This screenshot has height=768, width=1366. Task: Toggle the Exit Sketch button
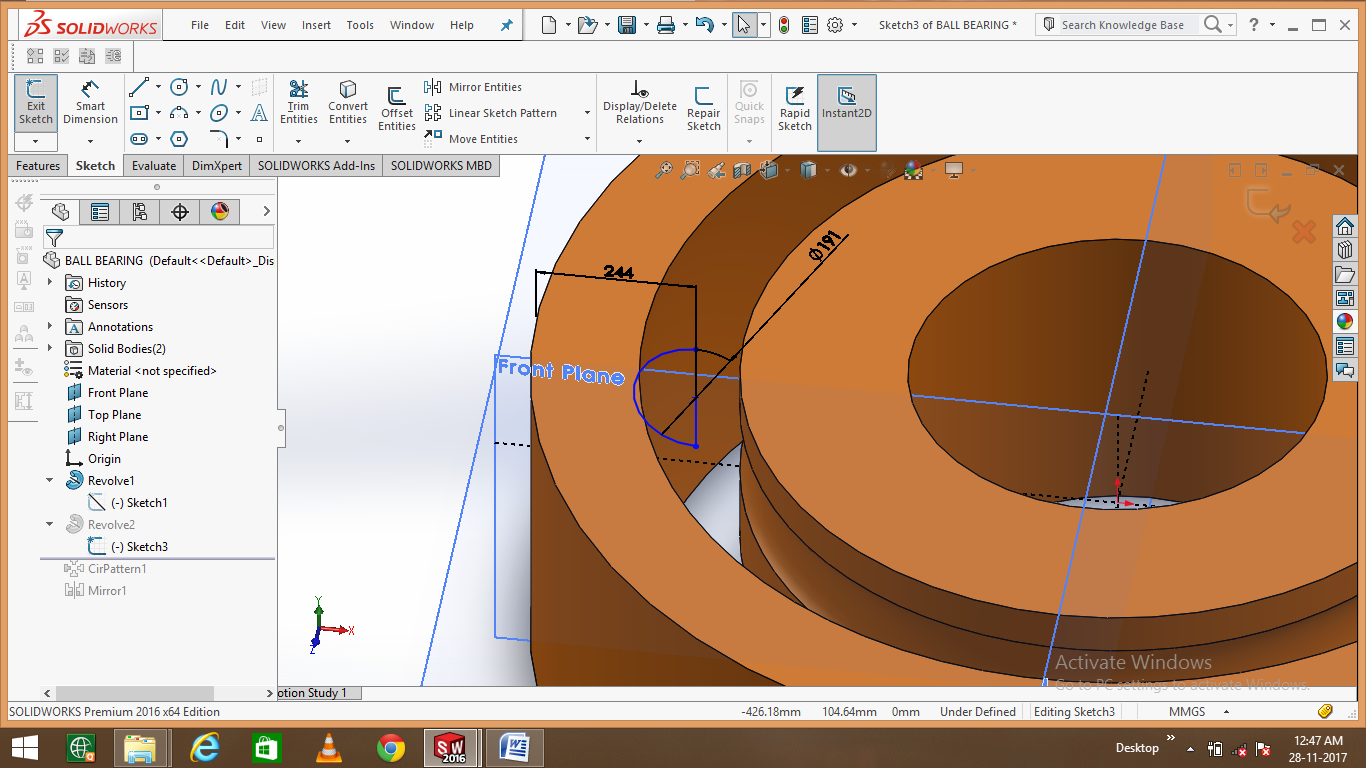pos(35,100)
